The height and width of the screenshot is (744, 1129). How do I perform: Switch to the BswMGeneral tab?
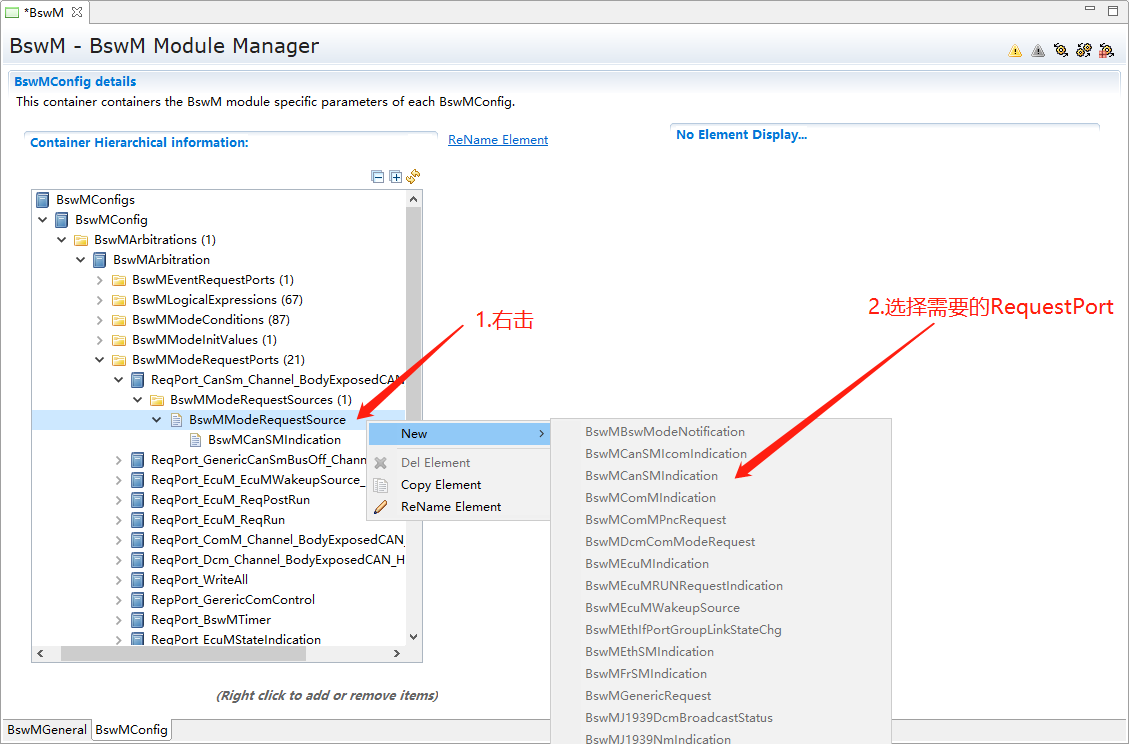[46, 730]
